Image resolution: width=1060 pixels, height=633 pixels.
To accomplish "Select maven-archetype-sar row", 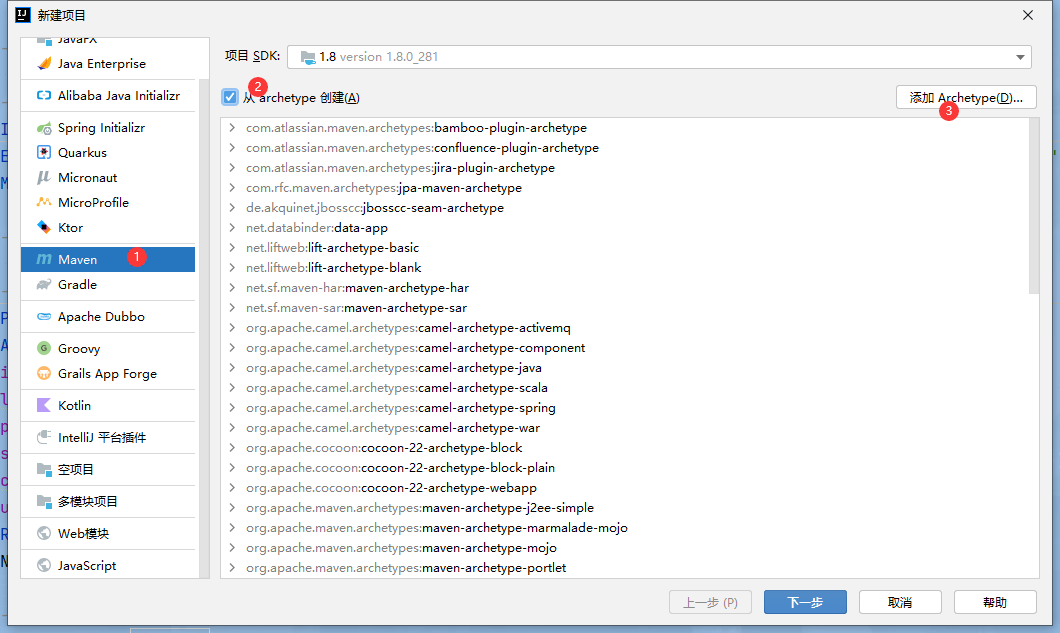I will [624, 308].
